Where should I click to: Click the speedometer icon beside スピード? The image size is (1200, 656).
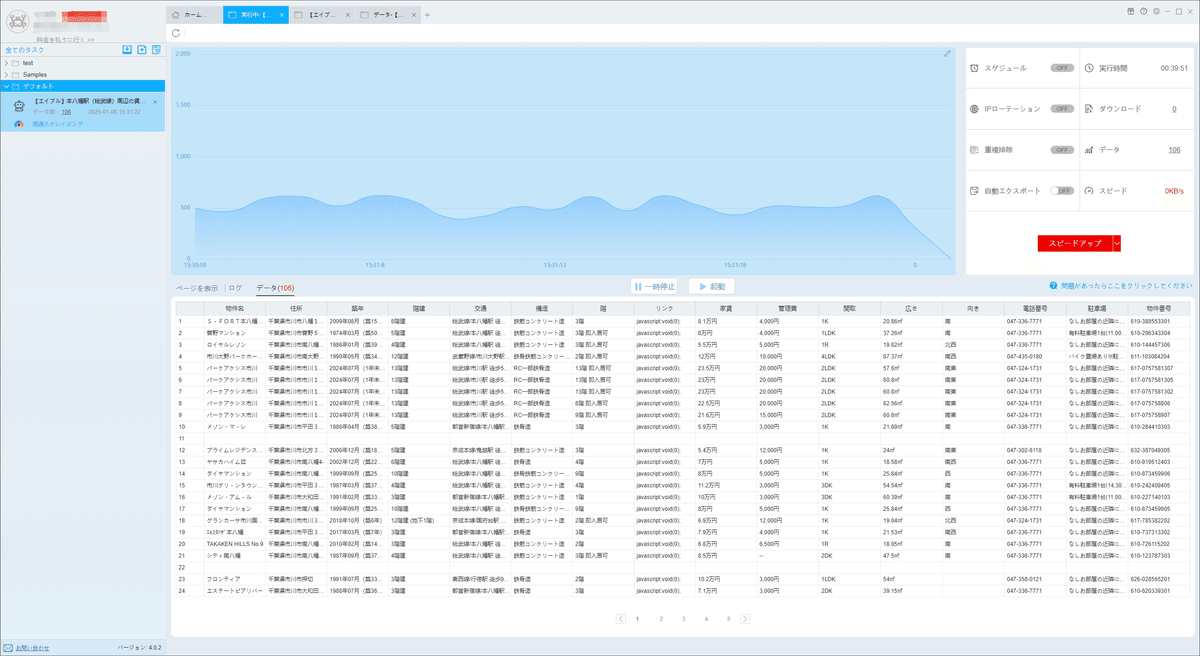point(1089,190)
